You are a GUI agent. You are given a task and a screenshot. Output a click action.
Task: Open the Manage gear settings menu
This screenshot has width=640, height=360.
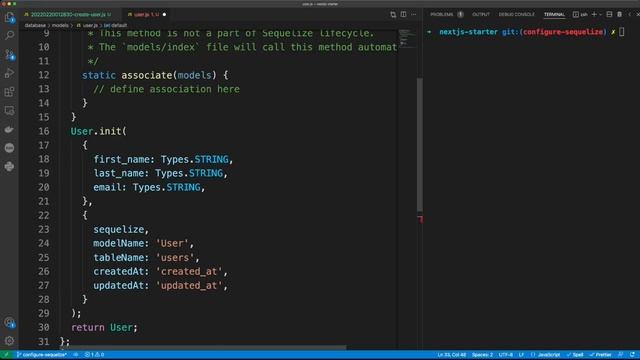pos(9,340)
